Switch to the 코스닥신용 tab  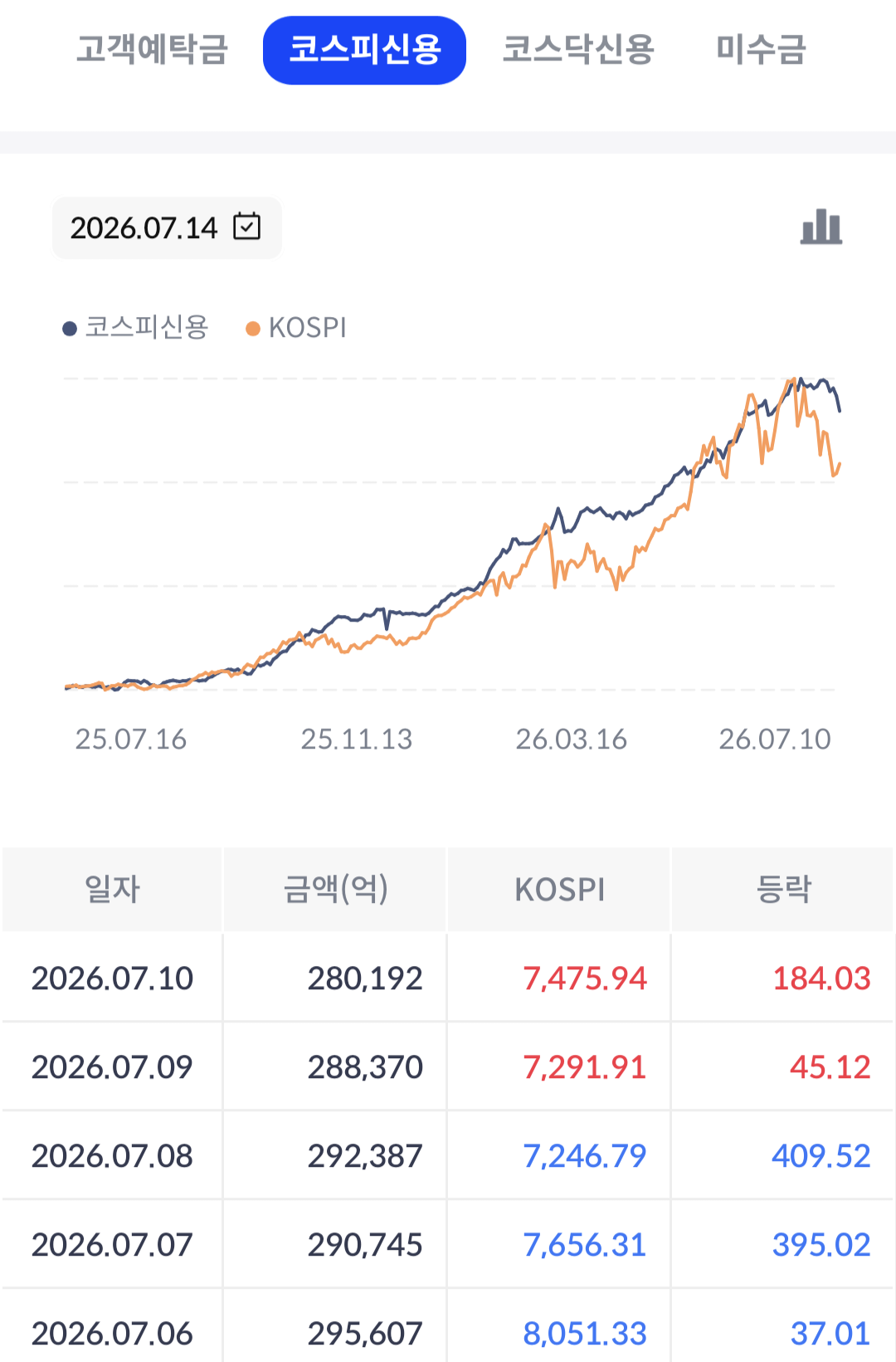[x=578, y=50]
